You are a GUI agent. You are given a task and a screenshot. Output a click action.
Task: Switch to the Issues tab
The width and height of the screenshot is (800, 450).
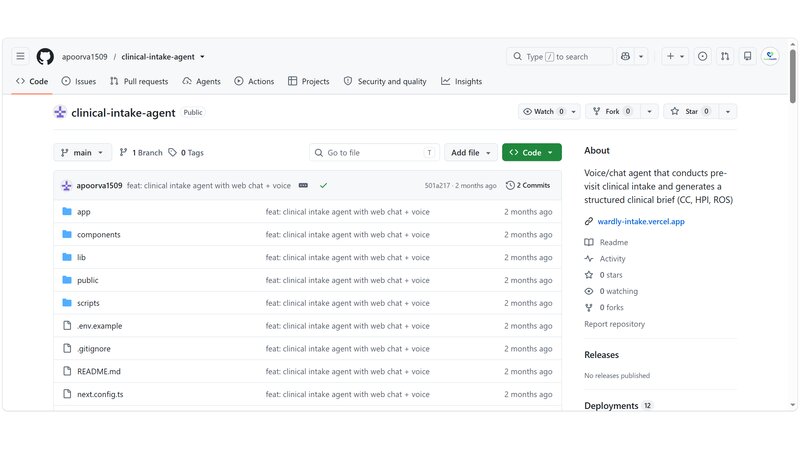click(x=79, y=82)
